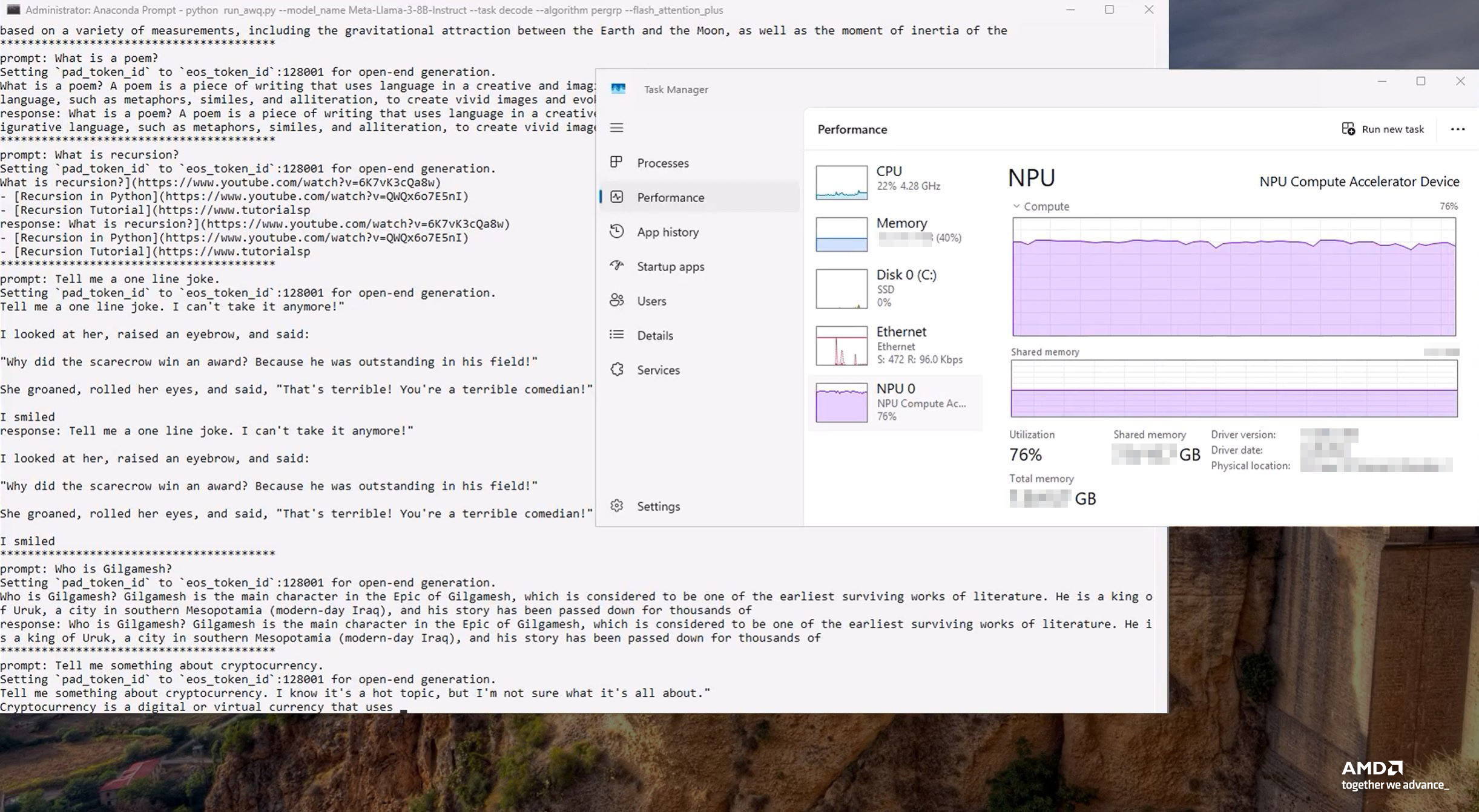The width and height of the screenshot is (1479, 812).
Task: Click the Run new task button
Action: [x=1383, y=129]
